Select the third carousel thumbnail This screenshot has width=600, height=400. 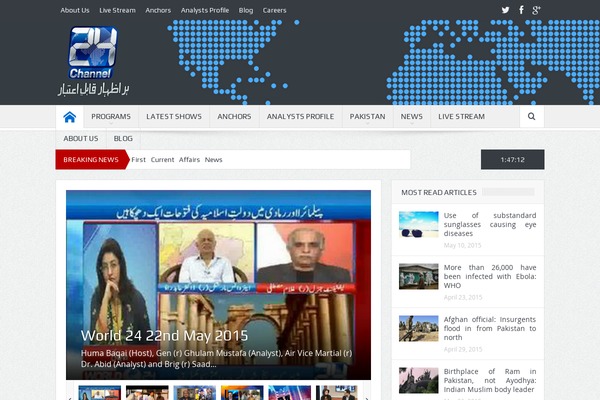(x=195, y=393)
